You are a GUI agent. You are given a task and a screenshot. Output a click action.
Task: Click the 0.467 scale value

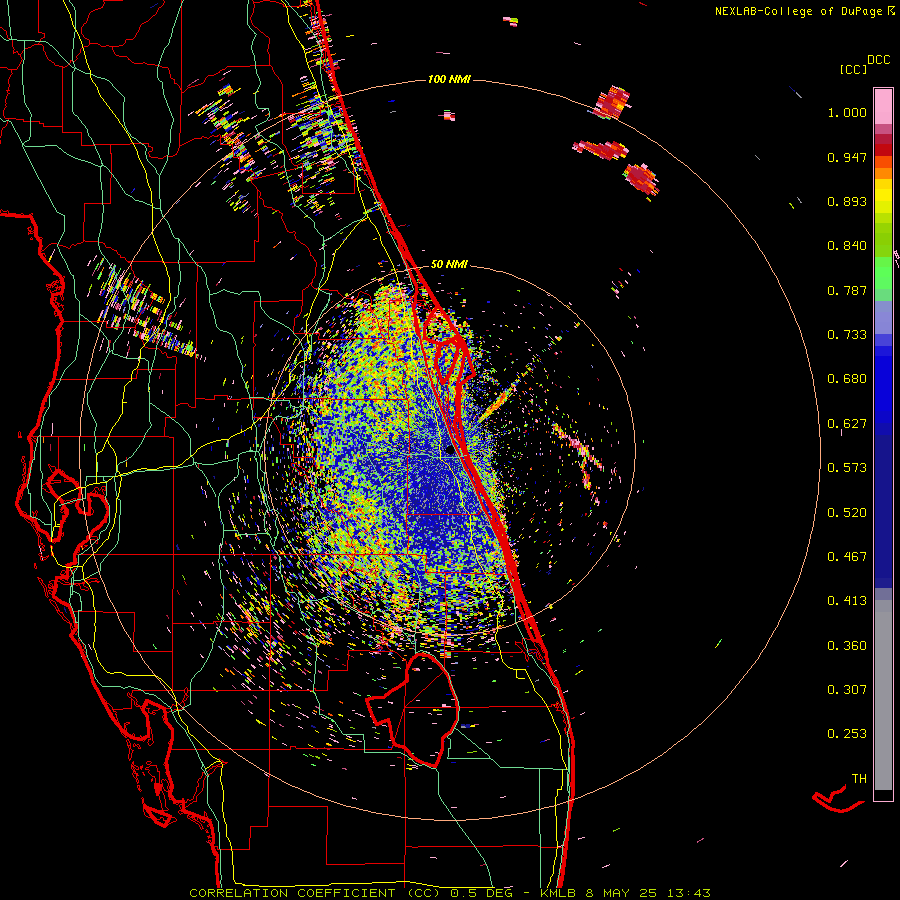(x=847, y=557)
